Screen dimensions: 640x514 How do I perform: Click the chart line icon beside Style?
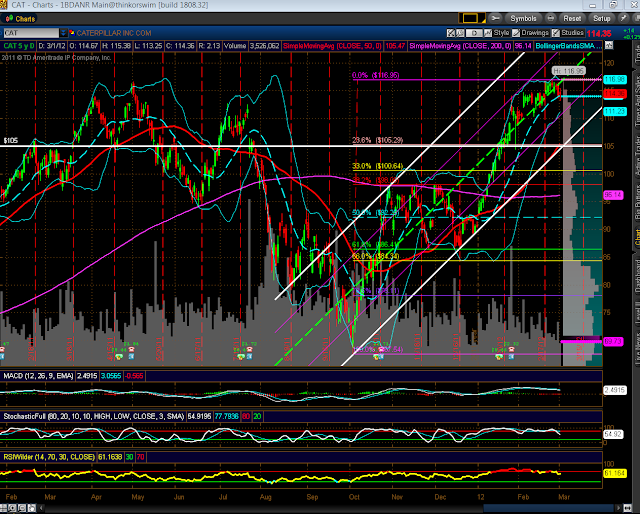[x=488, y=33]
